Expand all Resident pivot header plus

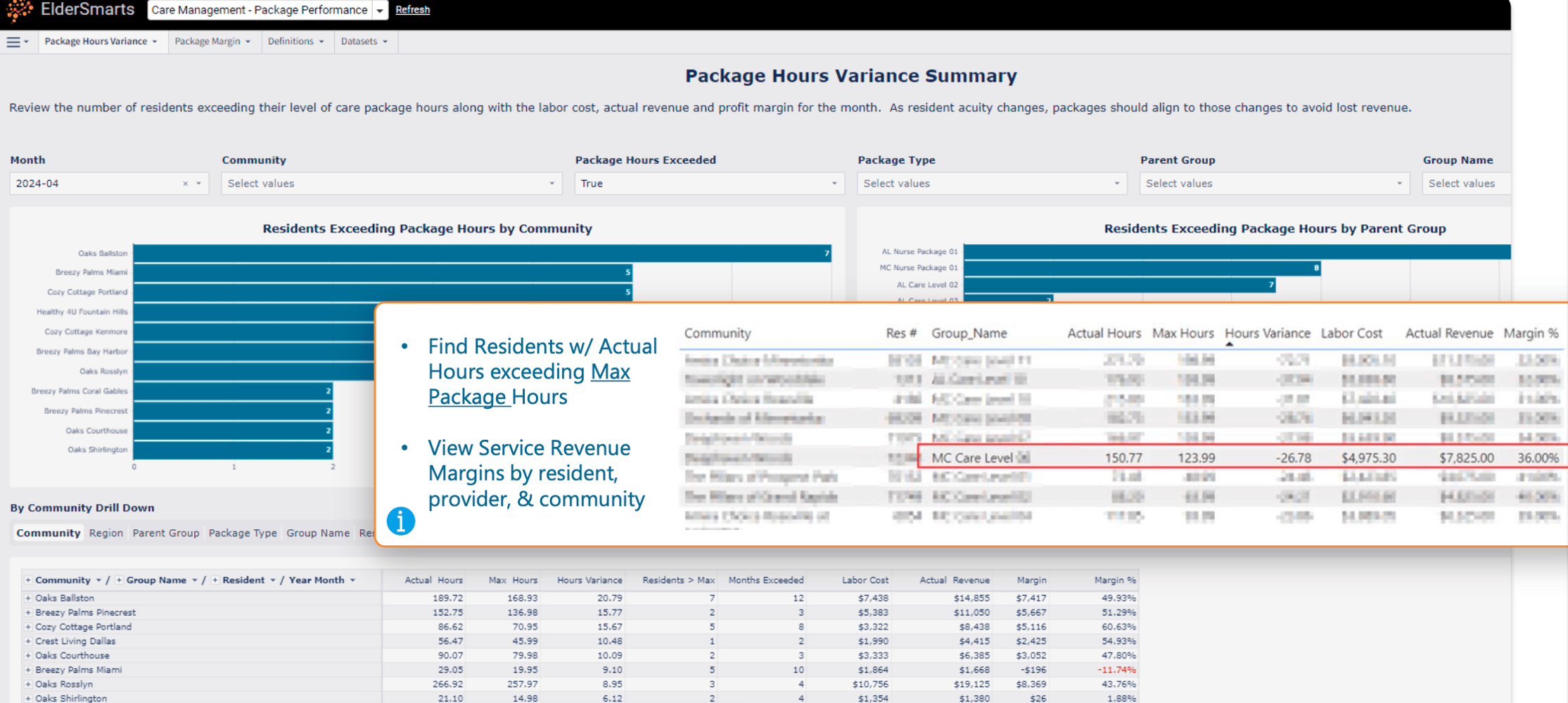pyautogui.click(x=215, y=581)
